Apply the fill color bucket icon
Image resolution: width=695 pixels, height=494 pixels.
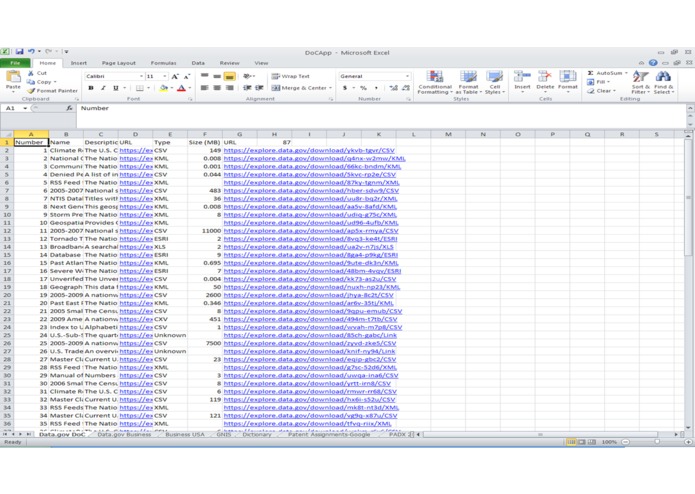164,88
